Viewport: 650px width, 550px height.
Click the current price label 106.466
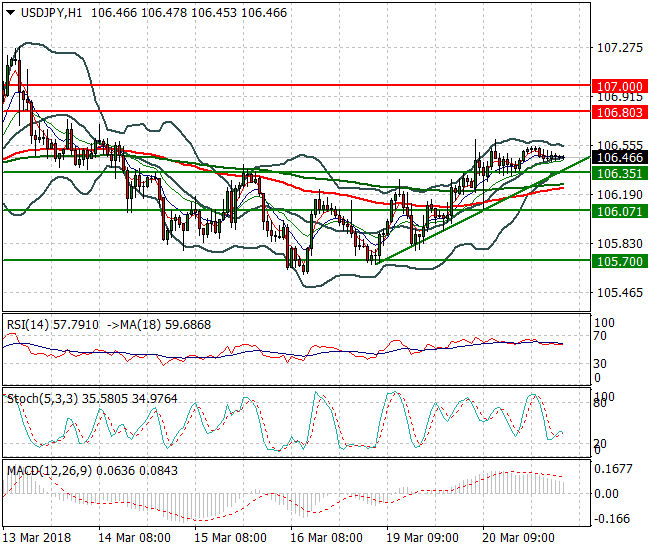pyautogui.click(x=620, y=157)
